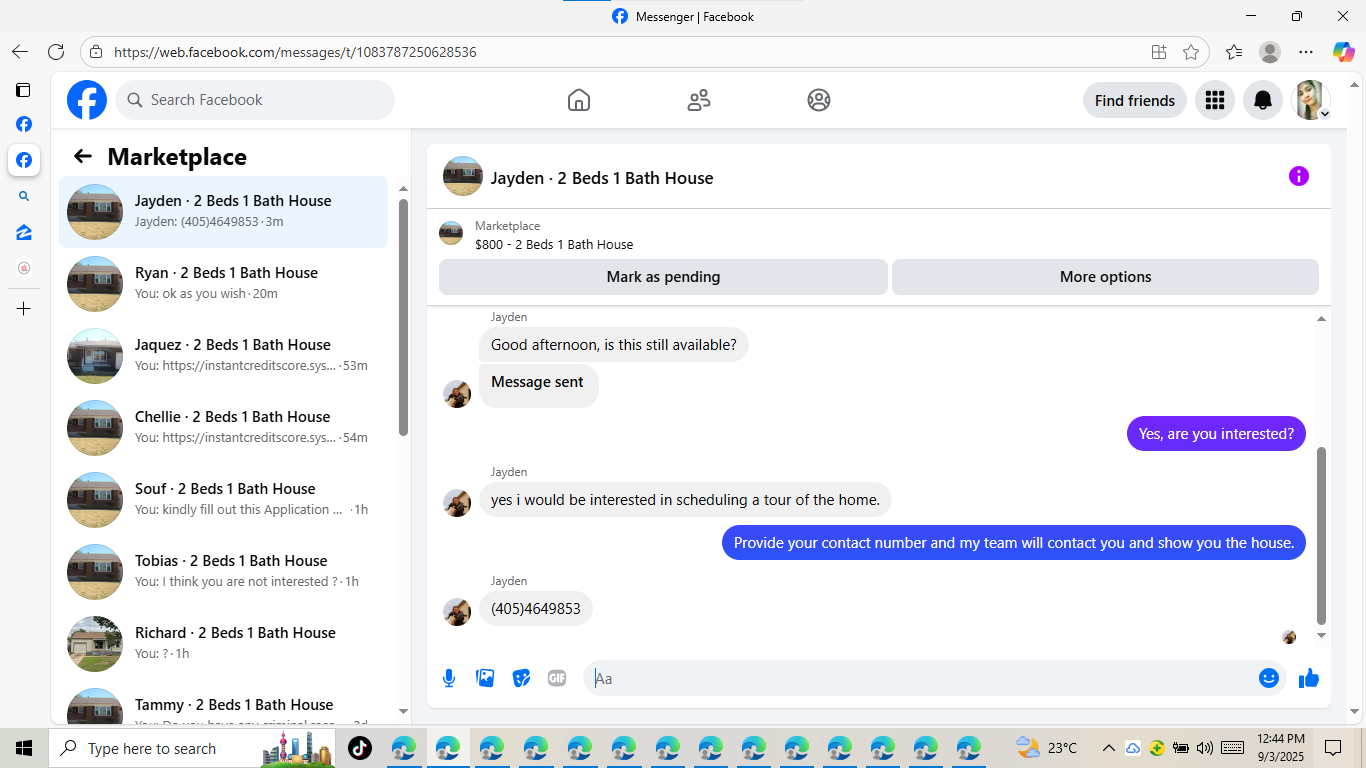The image size is (1366, 768).
Task: Click the volume icon in system tray
Action: 1204,748
